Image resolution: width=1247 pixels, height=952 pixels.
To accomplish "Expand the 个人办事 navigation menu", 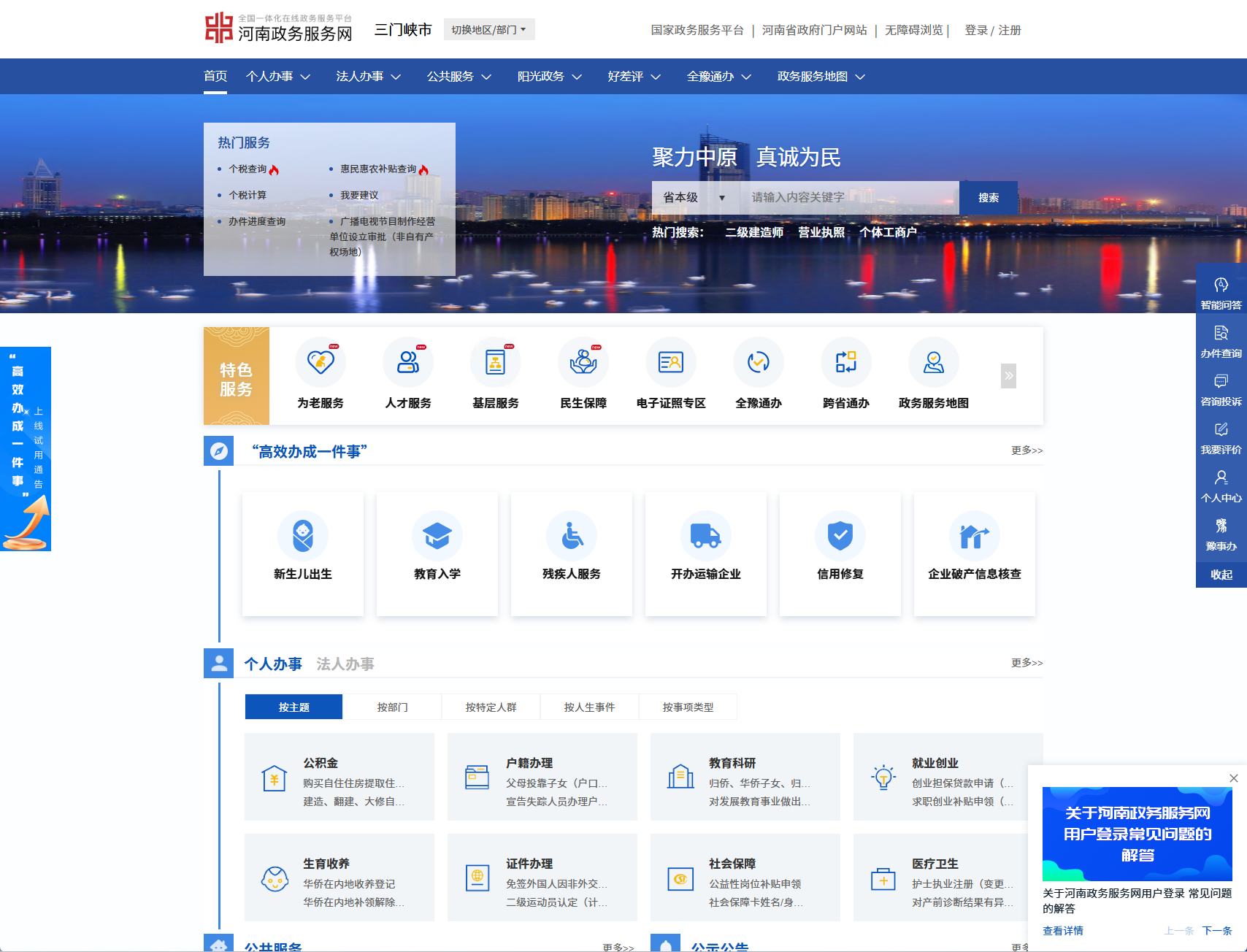I will click(278, 76).
